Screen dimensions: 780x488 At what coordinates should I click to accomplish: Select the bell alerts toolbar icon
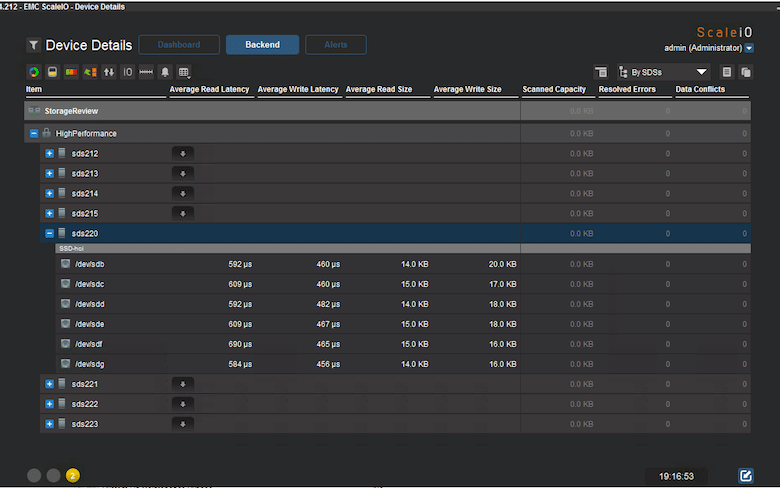pos(165,72)
